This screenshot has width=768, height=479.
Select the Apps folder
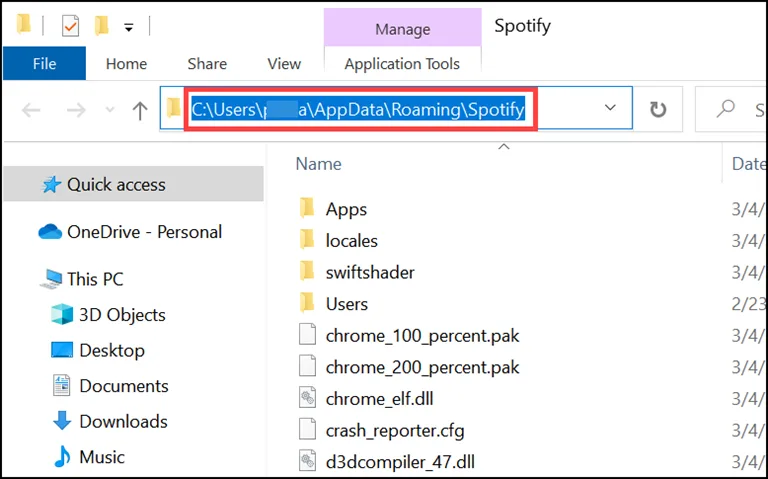point(346,210)
